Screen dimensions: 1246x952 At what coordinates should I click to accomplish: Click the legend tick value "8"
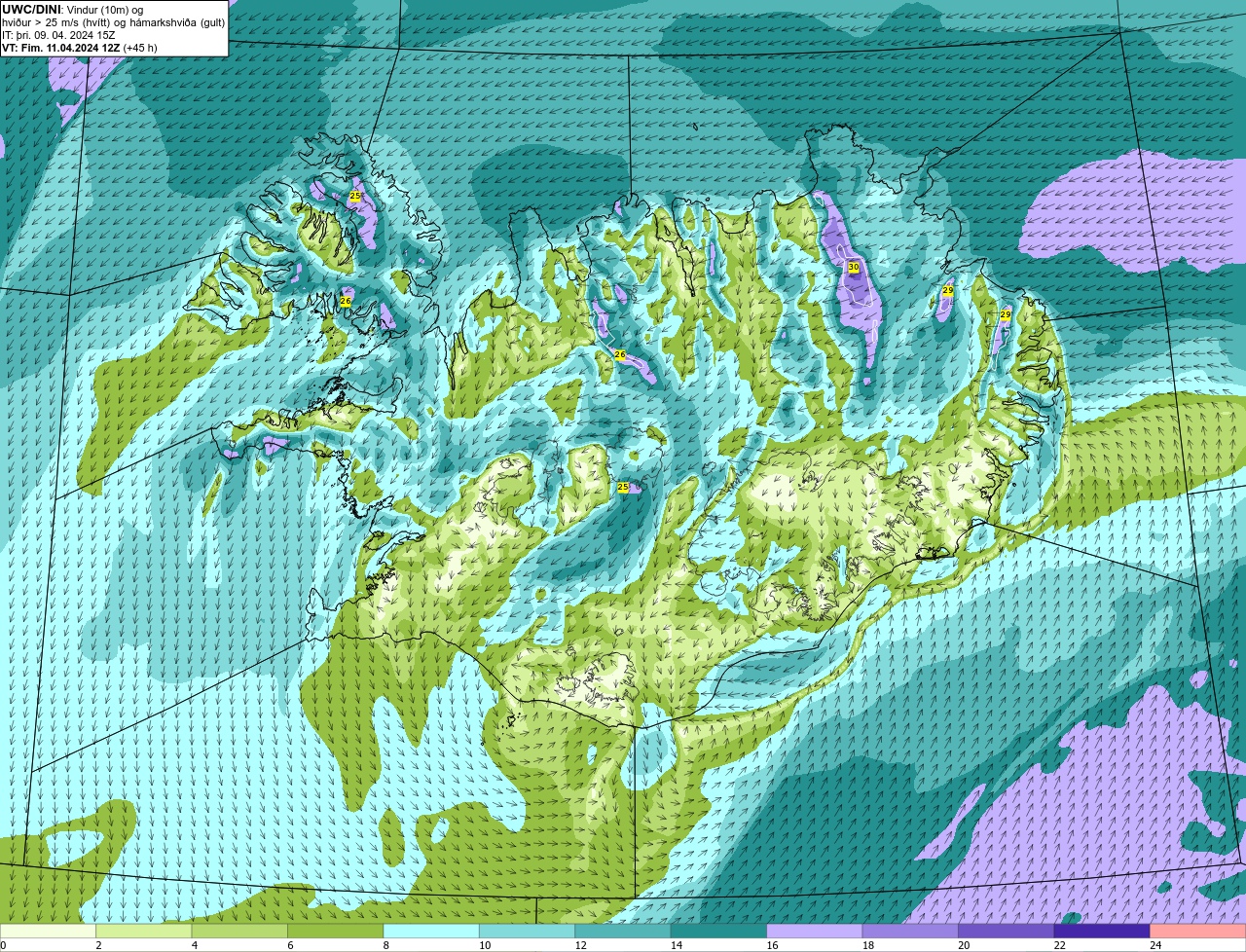[x=385, y=945]
